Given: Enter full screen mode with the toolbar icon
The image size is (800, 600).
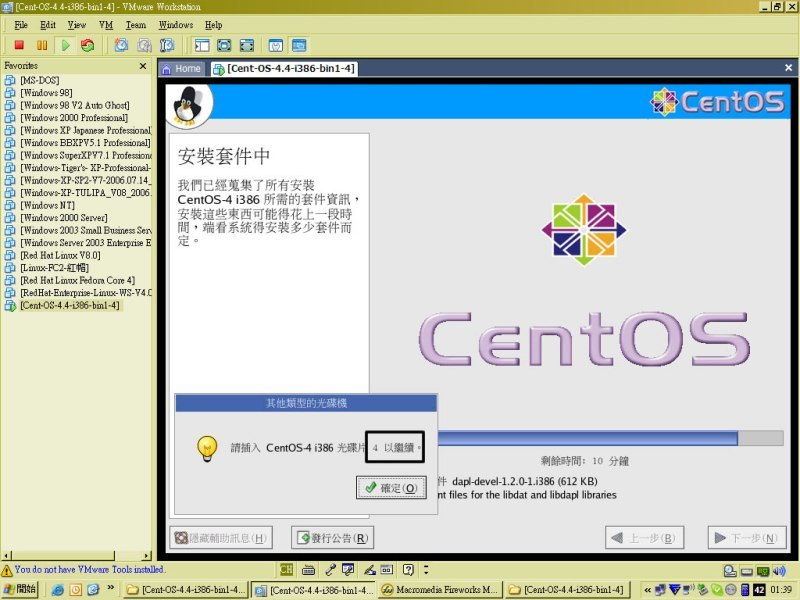Looking at the screenshot, I should tap(246, 45).
